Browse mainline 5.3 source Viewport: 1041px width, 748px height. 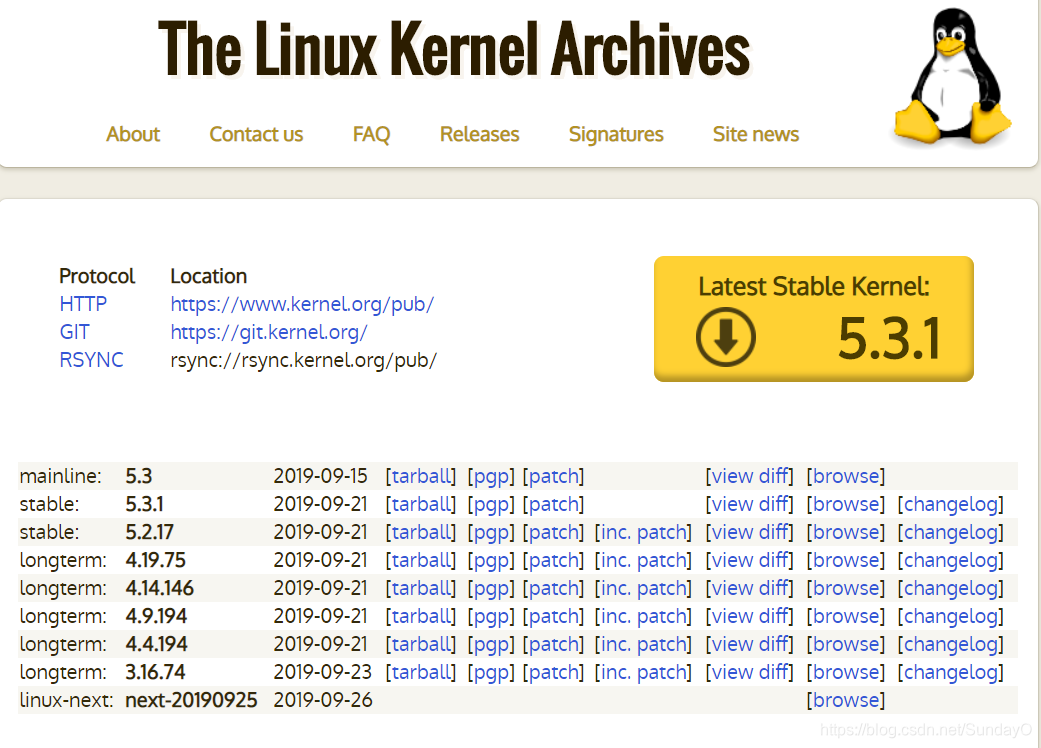click(846, 476)
